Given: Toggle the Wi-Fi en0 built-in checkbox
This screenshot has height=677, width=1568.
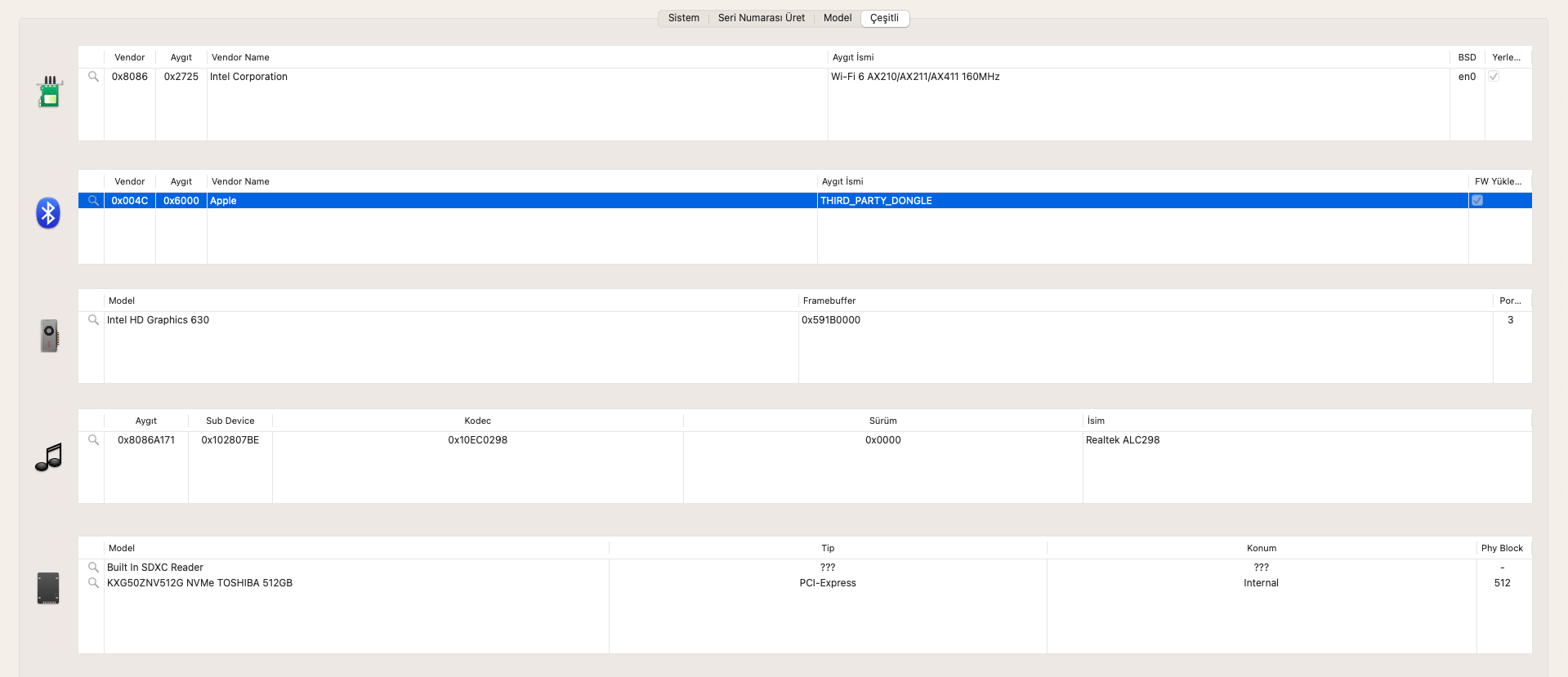Looking at the screenshot, I should coord(1494,77).
